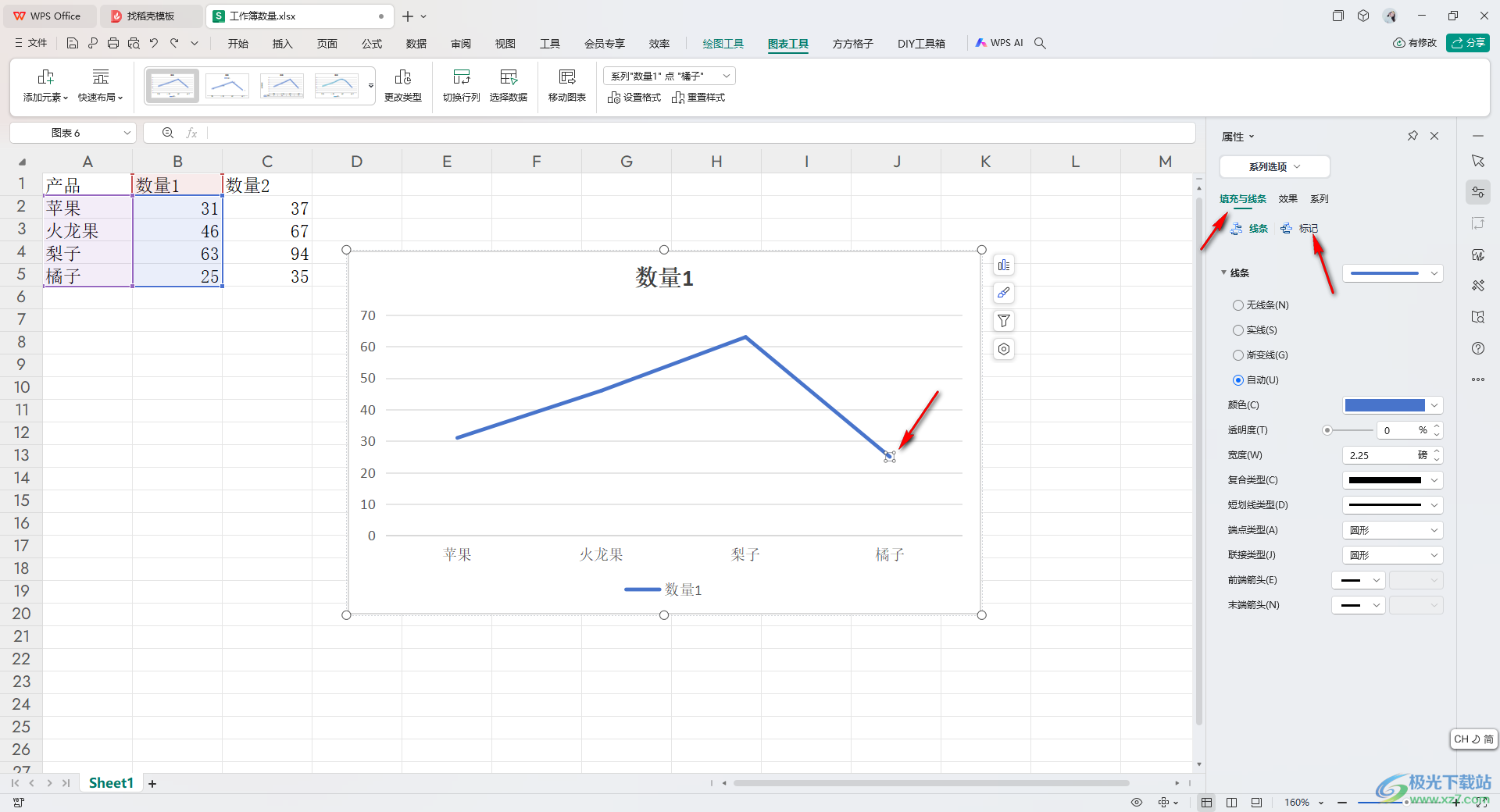This screenshot has height=812, width=1500.
Task: Click cell B4 containing 63
Action: tap(177, 254)
